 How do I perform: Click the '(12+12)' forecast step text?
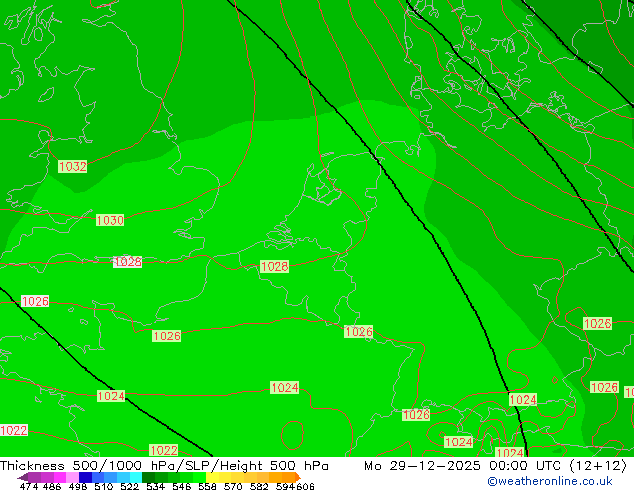coord(598,466)
